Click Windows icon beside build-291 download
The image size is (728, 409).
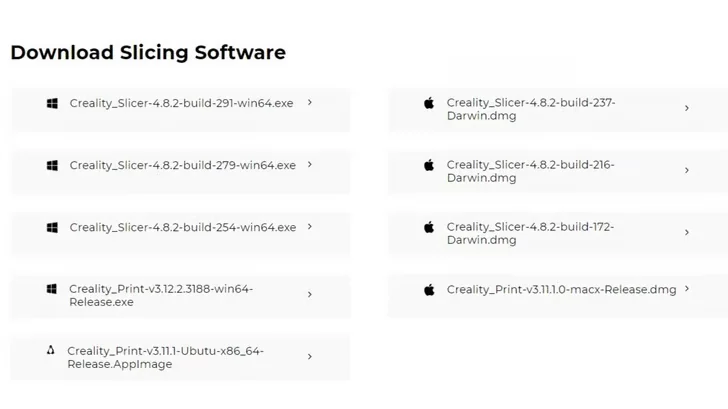[x=52, y=103]
